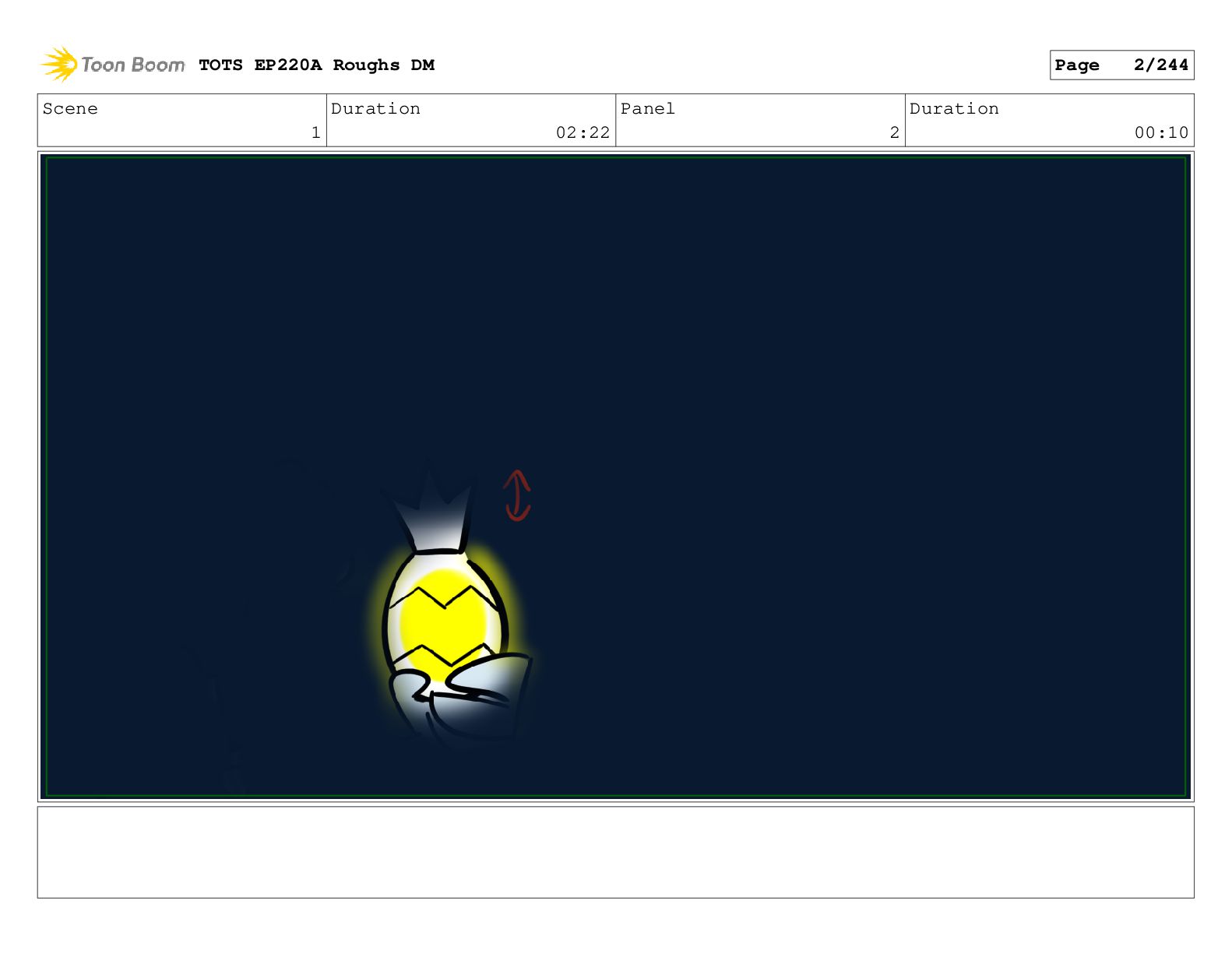The image size is (1232, 954).
Task: Click the empty notes box below the panel
Action: click(615, 852)
